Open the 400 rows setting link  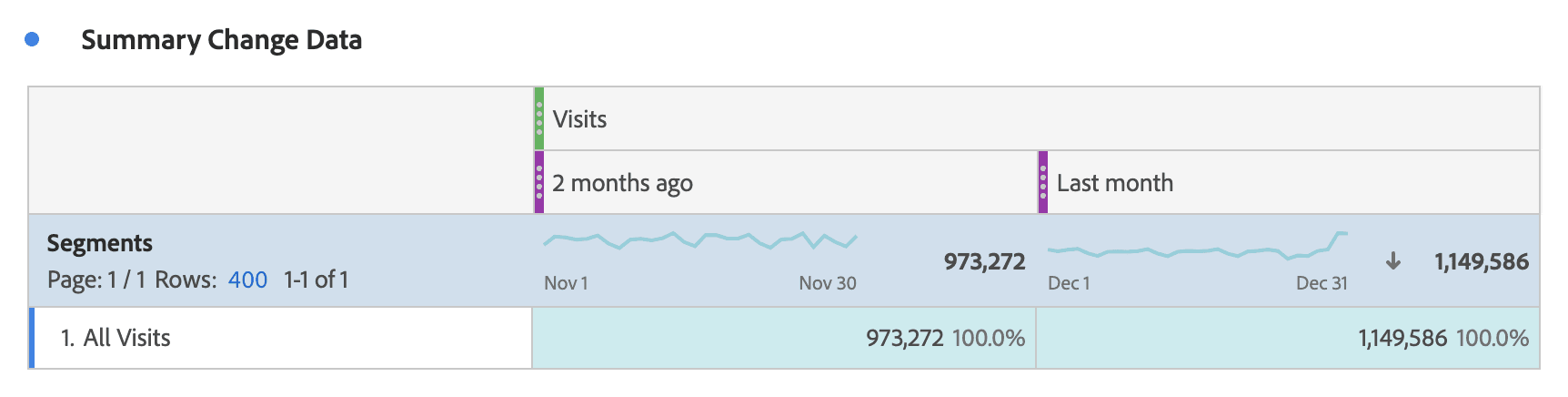[247, 280]
